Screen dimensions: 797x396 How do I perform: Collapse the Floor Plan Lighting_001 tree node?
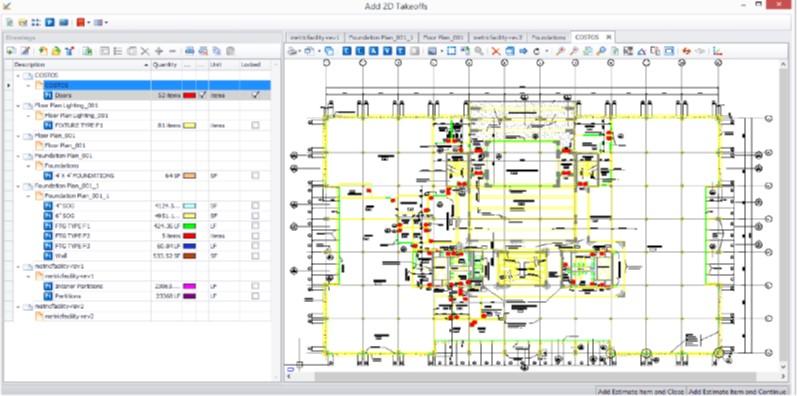18,105
